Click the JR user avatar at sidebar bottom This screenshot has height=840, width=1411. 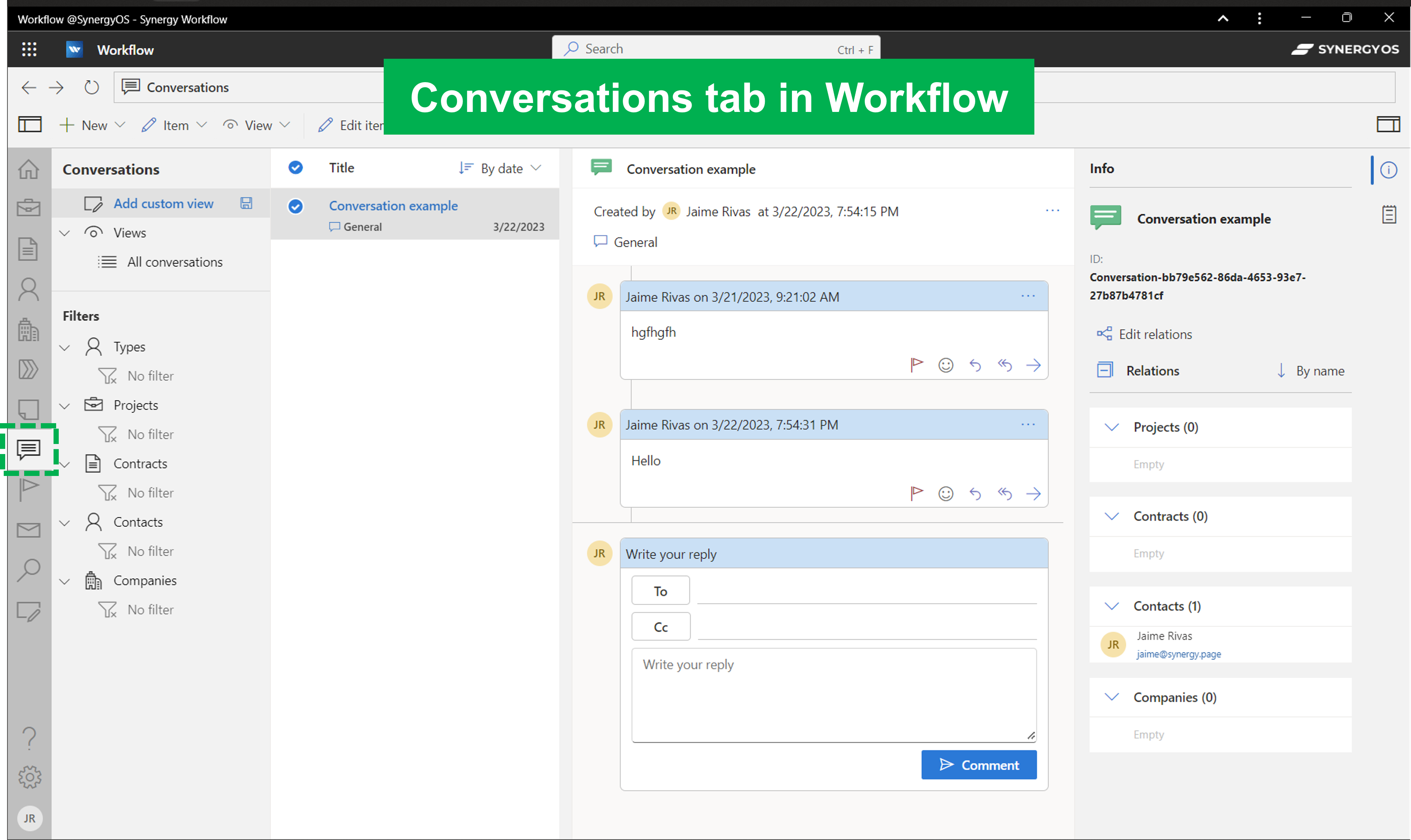point(29,818)
